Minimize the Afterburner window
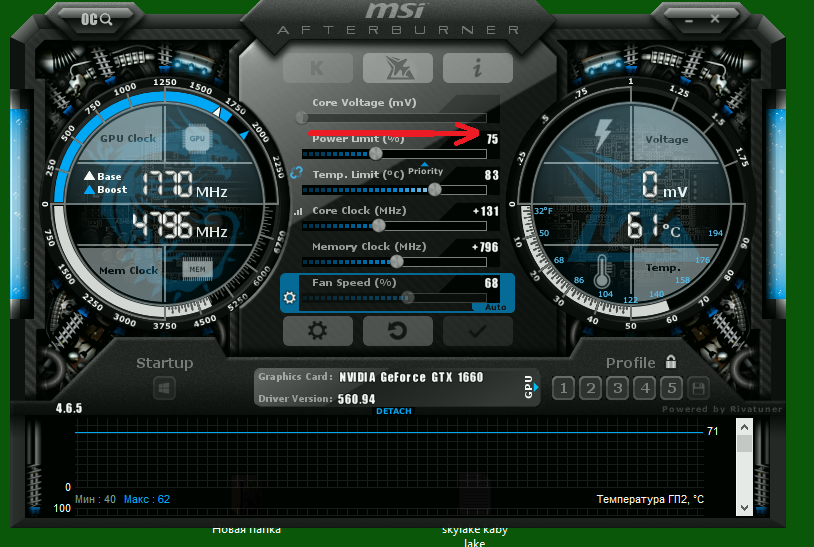 689,21
